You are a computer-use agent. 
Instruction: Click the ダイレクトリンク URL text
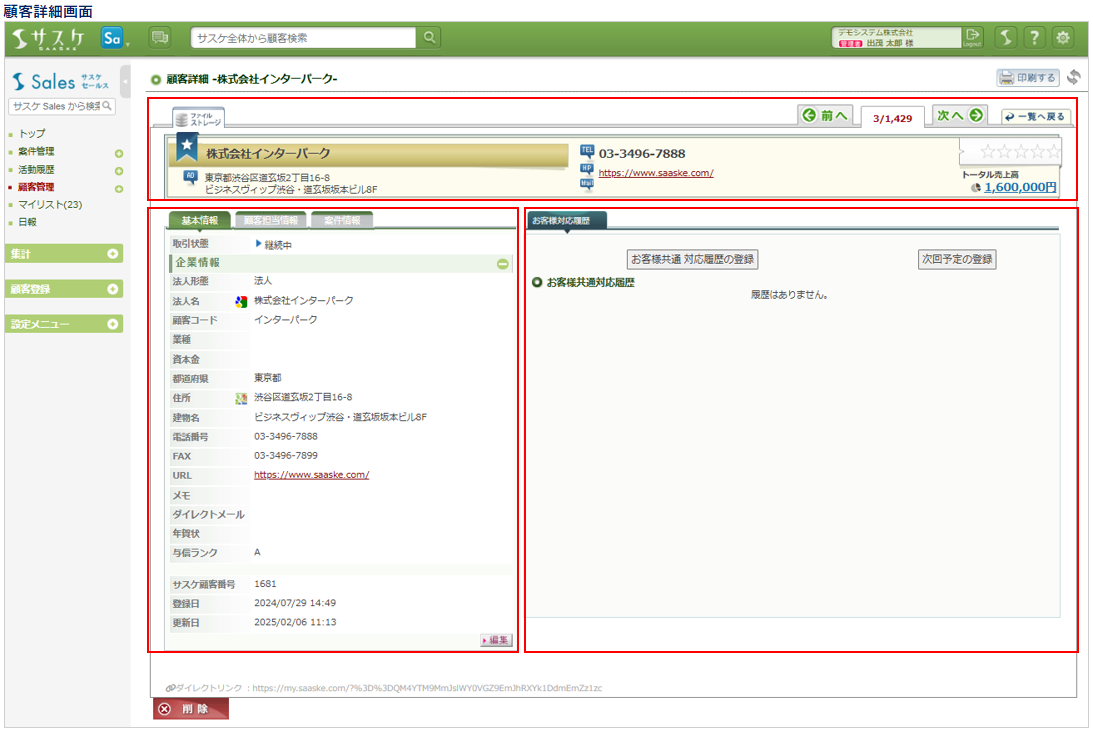(x=427, y=688)
